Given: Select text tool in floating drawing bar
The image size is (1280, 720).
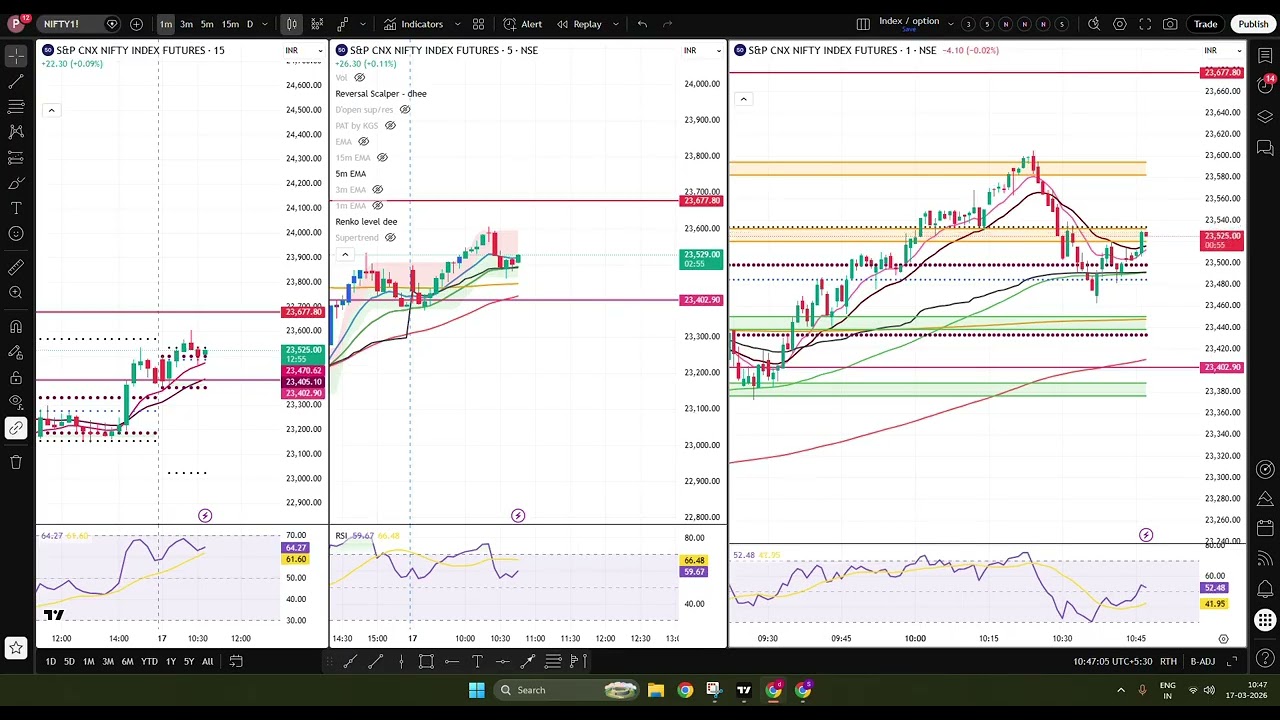Looking at the screenshot, I should click(x=477, y=661).
